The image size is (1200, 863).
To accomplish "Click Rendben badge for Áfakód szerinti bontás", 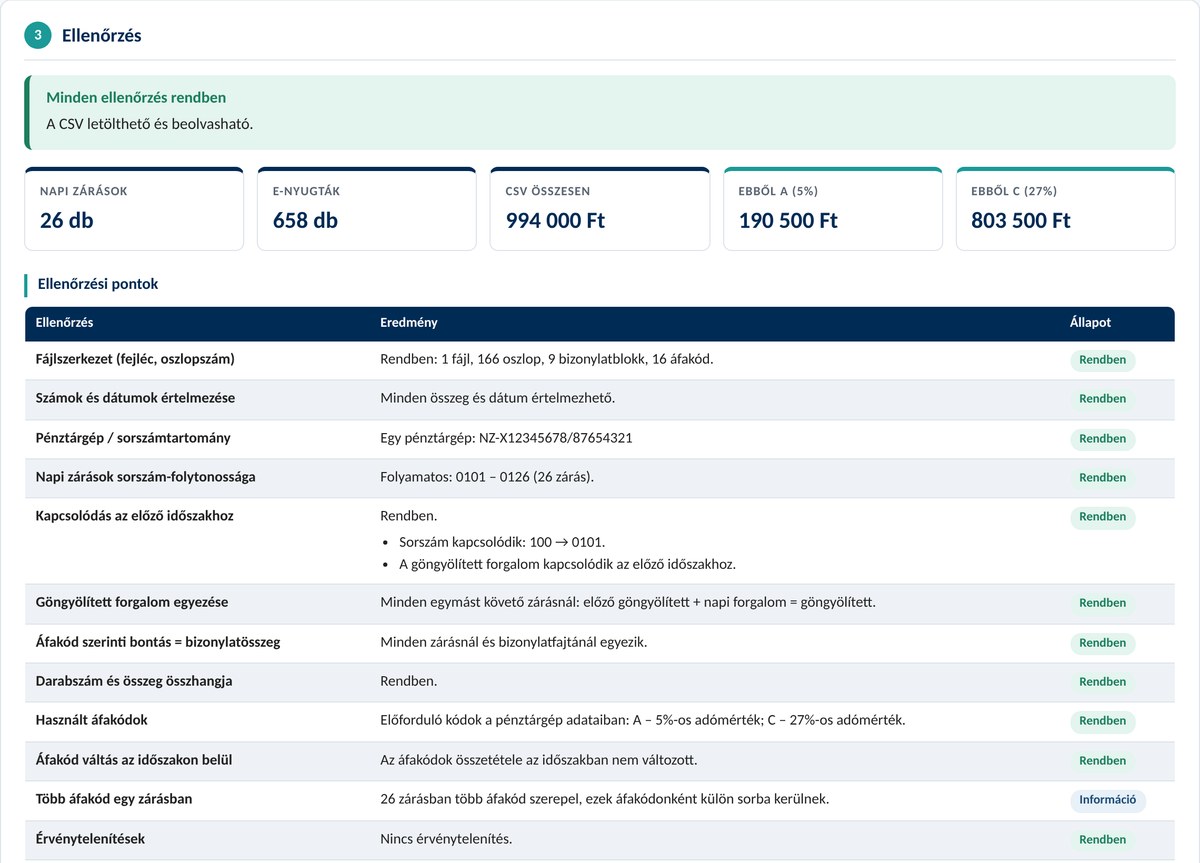I will pos(1102,643).
